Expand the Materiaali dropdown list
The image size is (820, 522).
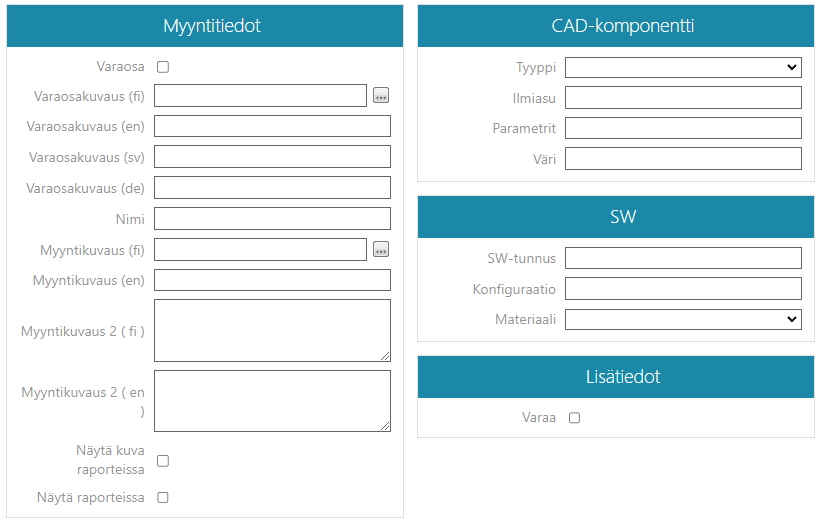[x=683, y=320]
